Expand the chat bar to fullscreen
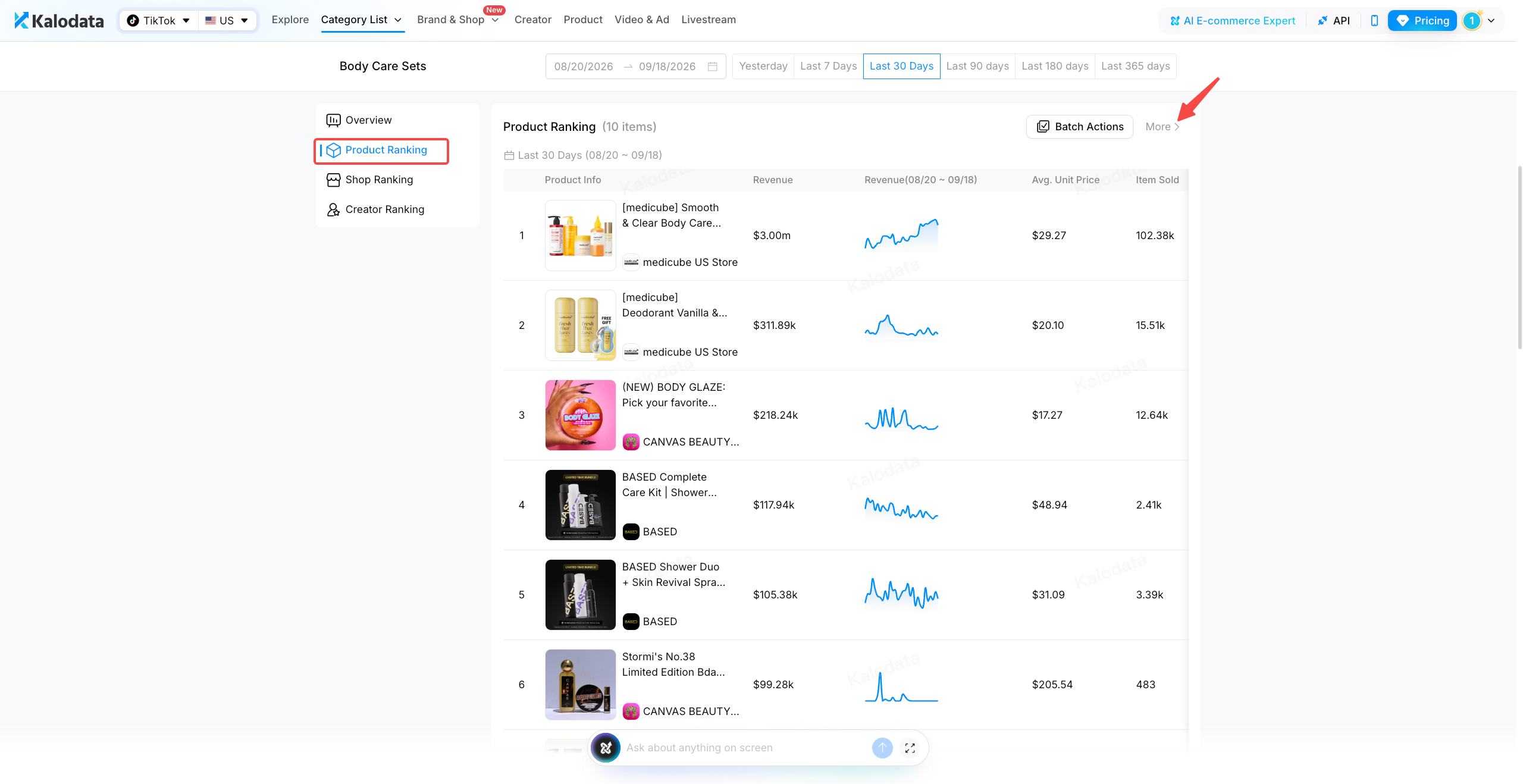The width and height of the screenshot is (1523, 784). 910,748
